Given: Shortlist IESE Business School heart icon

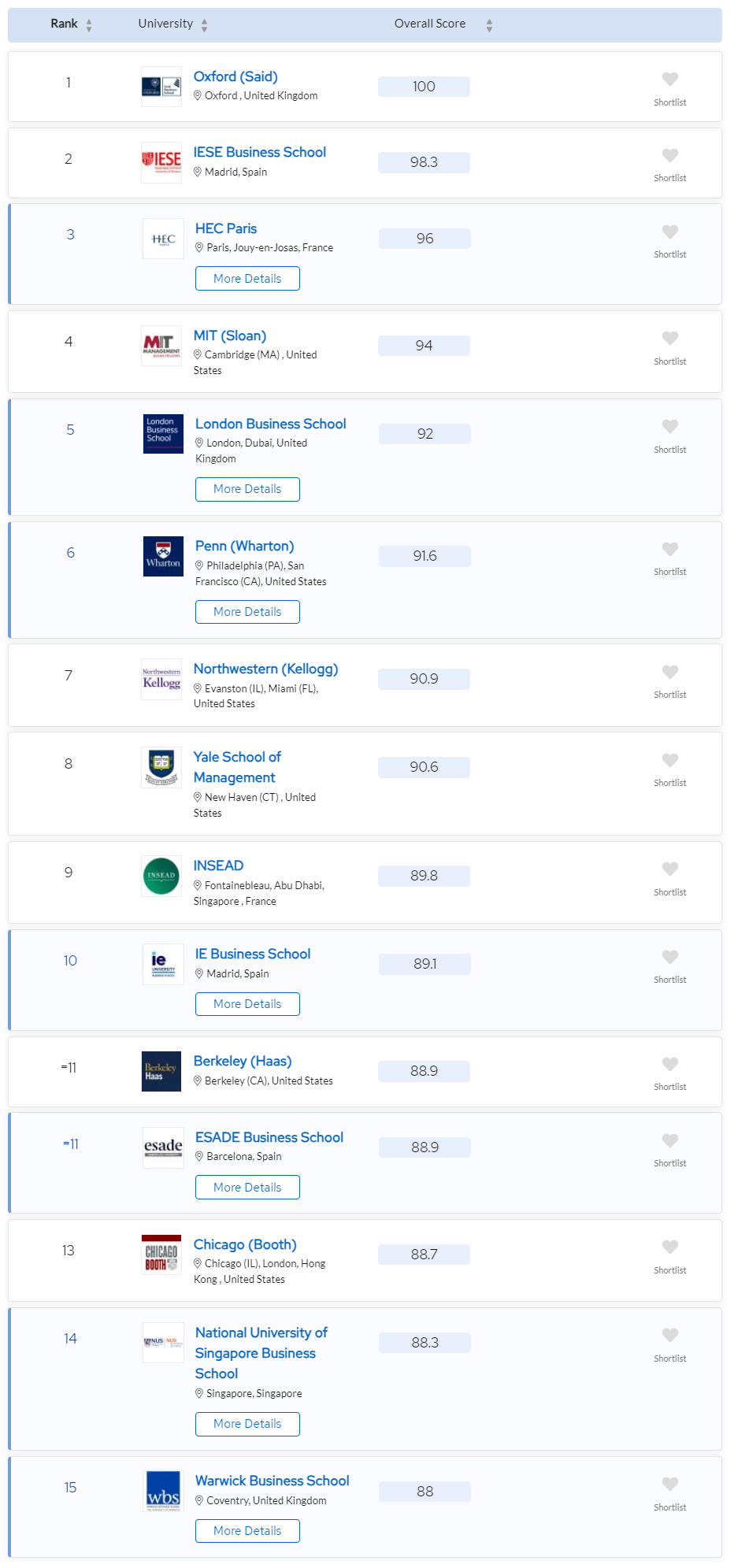Looking at the screenshot, I should [670, 155].
